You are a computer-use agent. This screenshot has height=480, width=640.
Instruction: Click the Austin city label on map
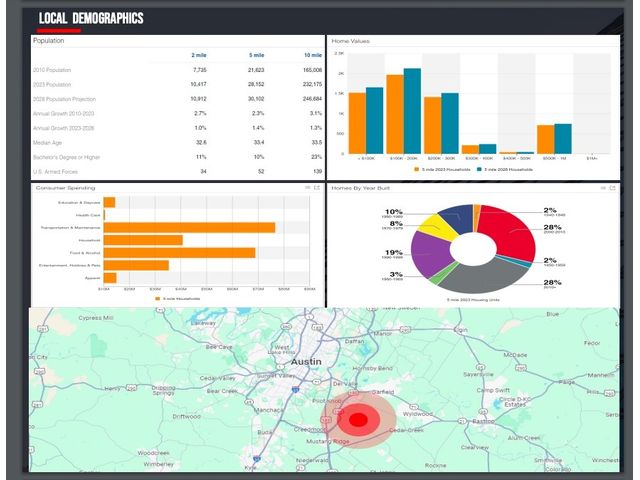[x=306, y=362]
